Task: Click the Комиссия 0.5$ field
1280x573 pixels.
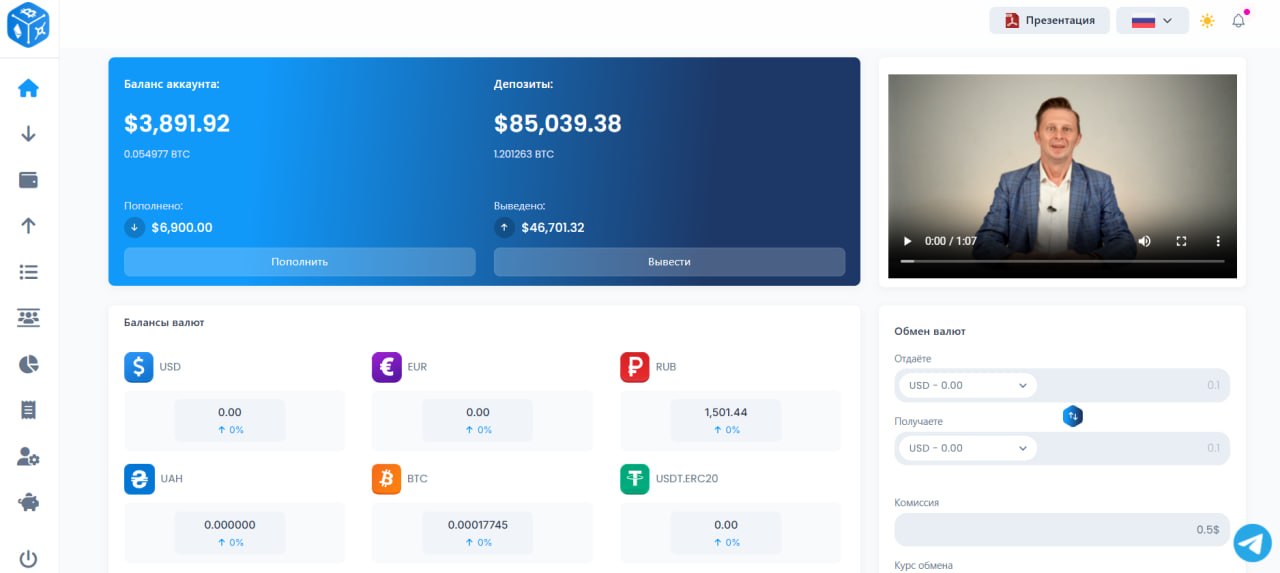Action: (1062, 530)
